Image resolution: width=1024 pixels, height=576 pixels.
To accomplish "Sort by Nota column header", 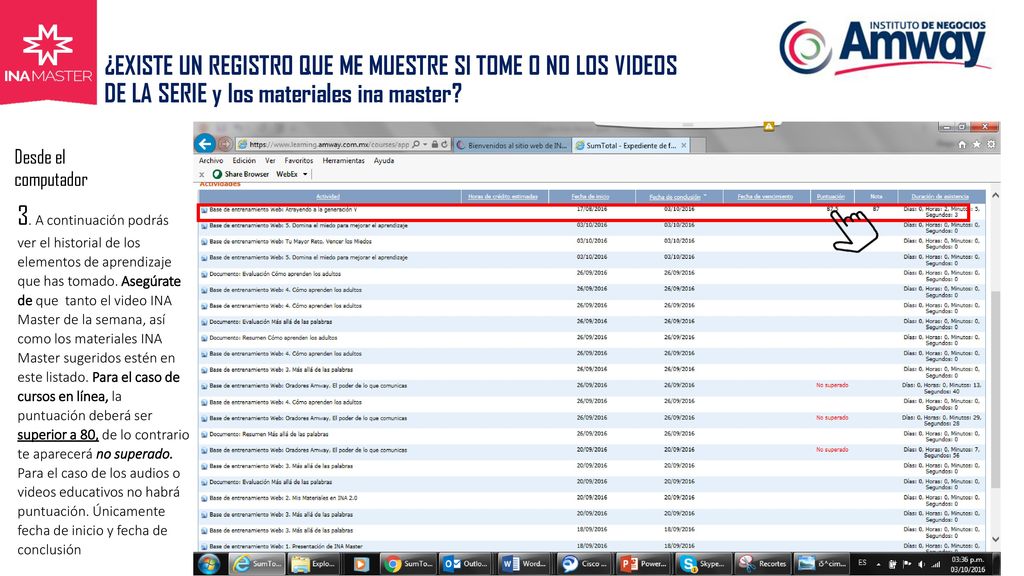I will [x=876, y=197].
